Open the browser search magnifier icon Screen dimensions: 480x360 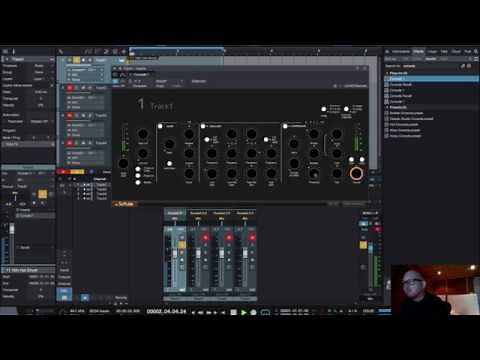tap(476, 51)
